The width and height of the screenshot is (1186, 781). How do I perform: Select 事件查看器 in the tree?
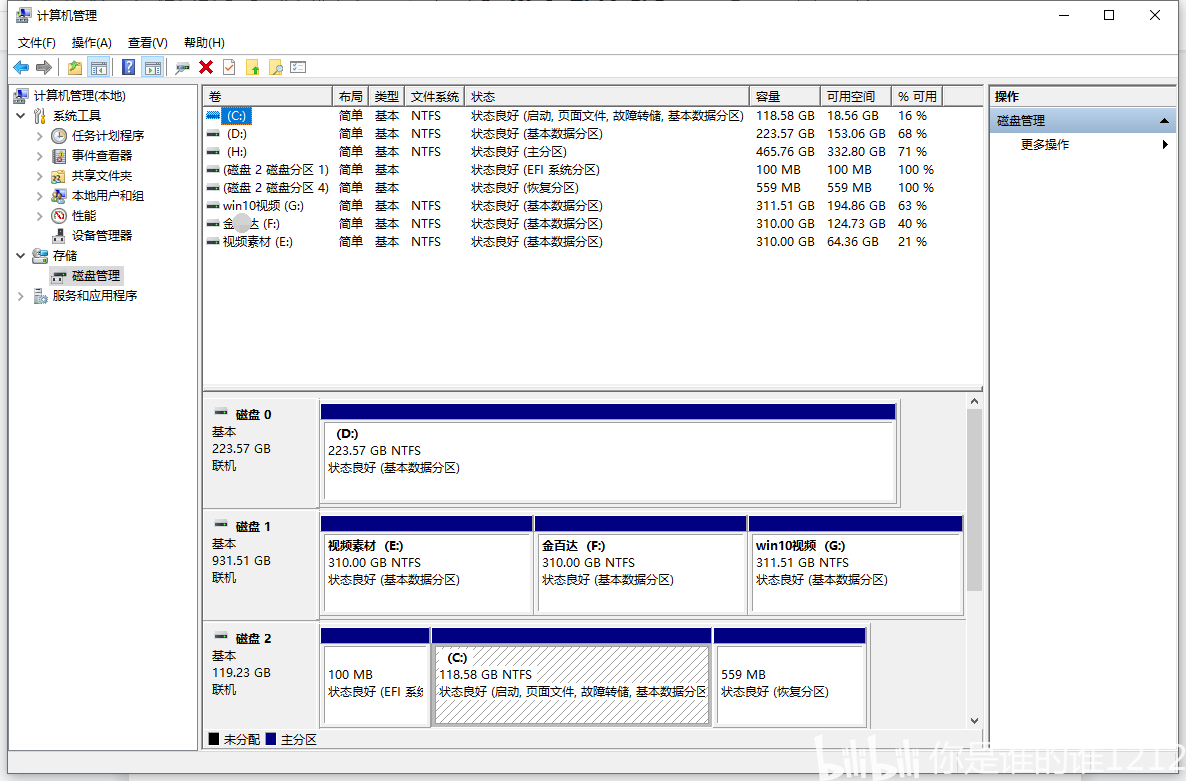pos(101,155)
